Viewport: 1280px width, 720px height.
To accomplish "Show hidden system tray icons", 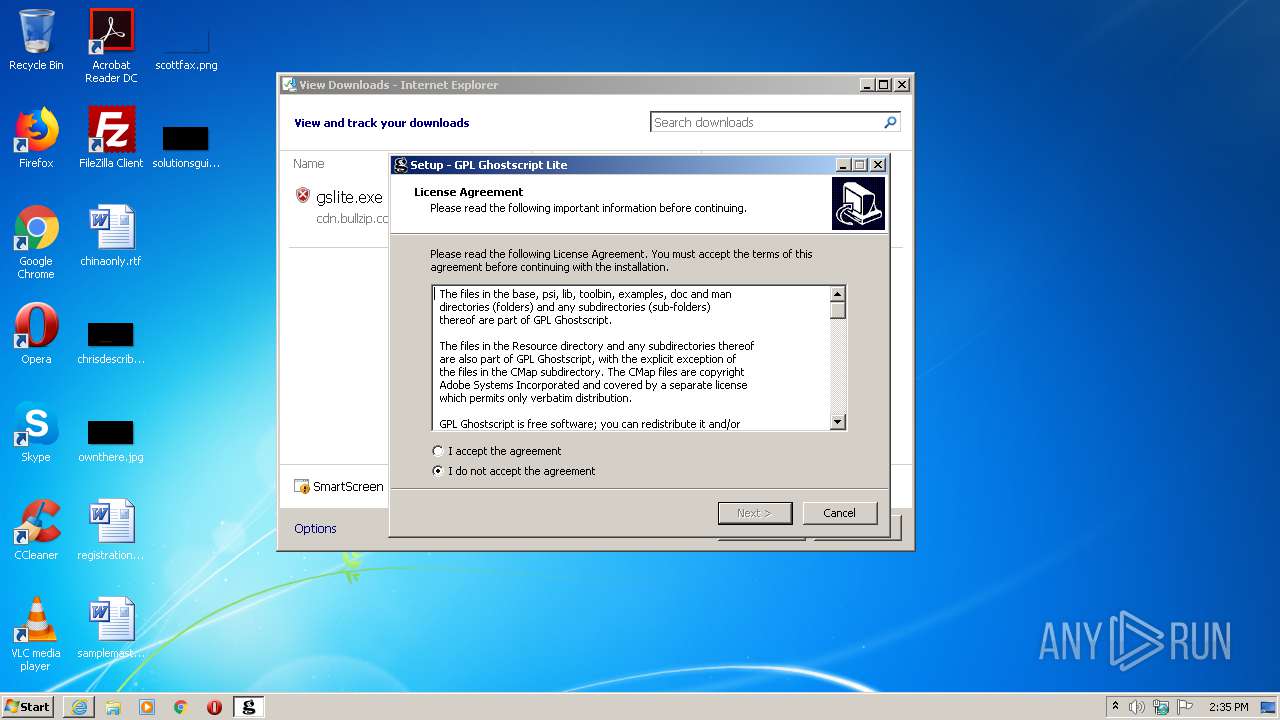I will tap(1115, 706).
